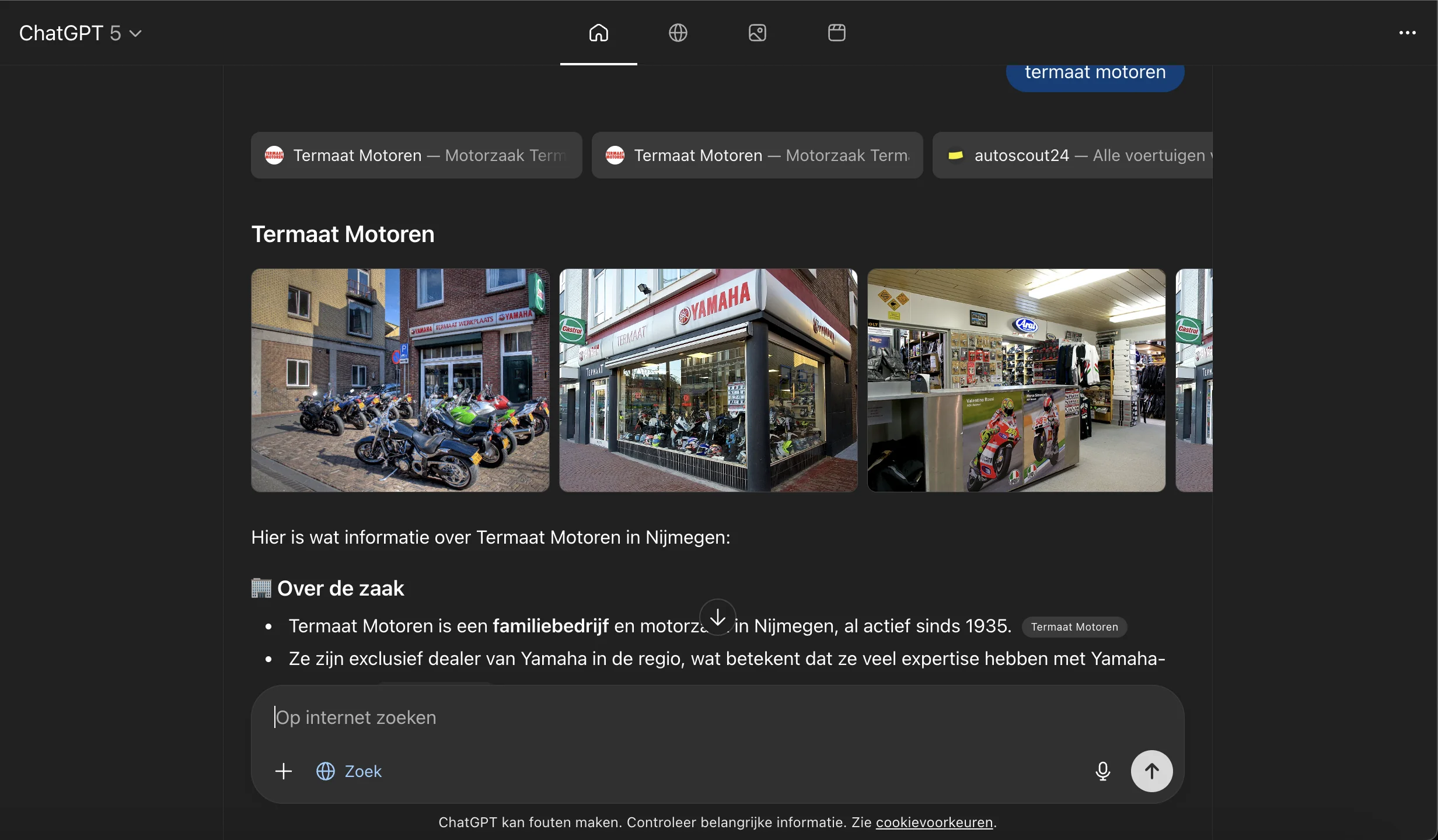Open the autoscout24 source card
This screenshot has height=840, width=1438.
1073,155
